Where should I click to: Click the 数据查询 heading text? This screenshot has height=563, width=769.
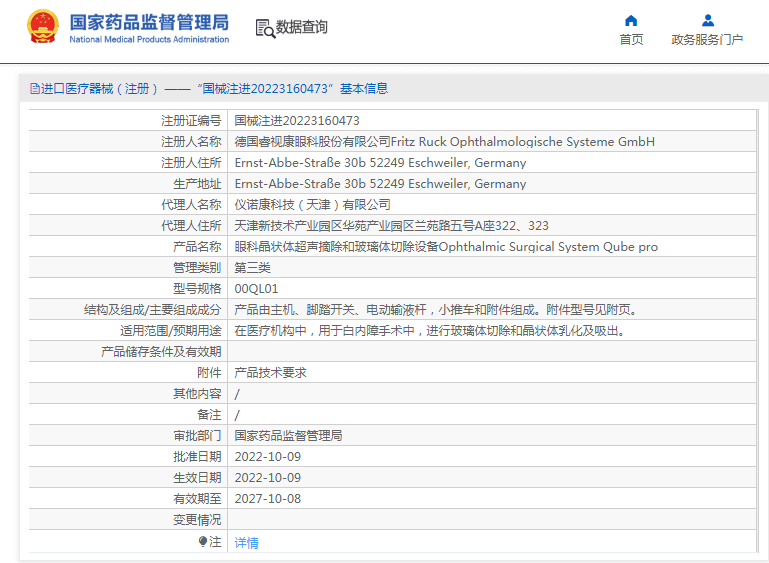(x=302, y=27)
